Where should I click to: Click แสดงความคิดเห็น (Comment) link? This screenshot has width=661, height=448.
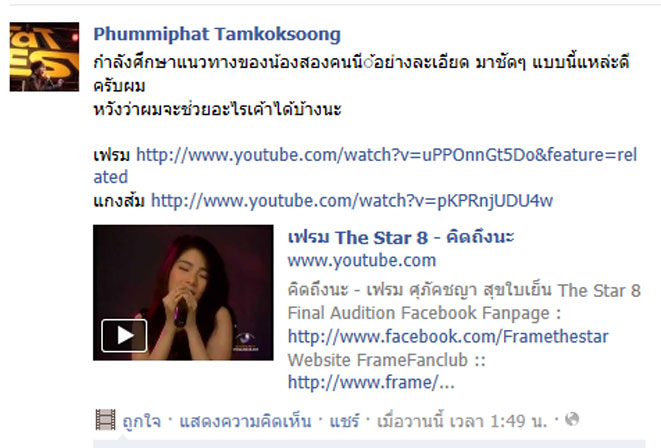245,421
